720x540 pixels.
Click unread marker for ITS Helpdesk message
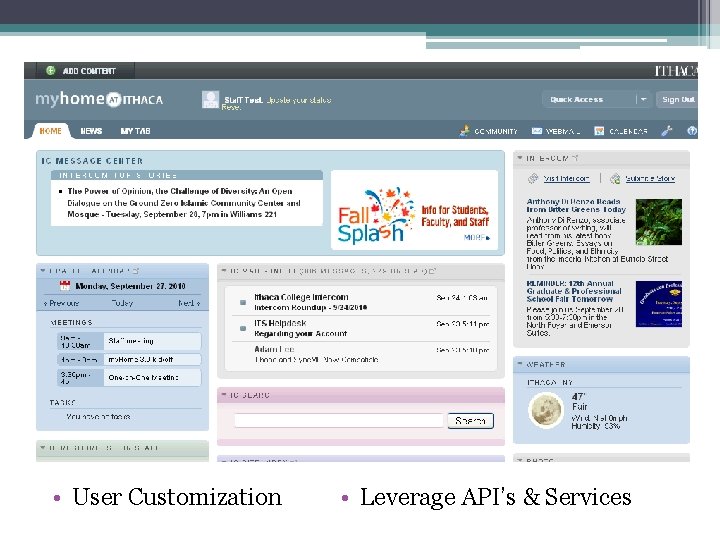(x=243, y=328)
